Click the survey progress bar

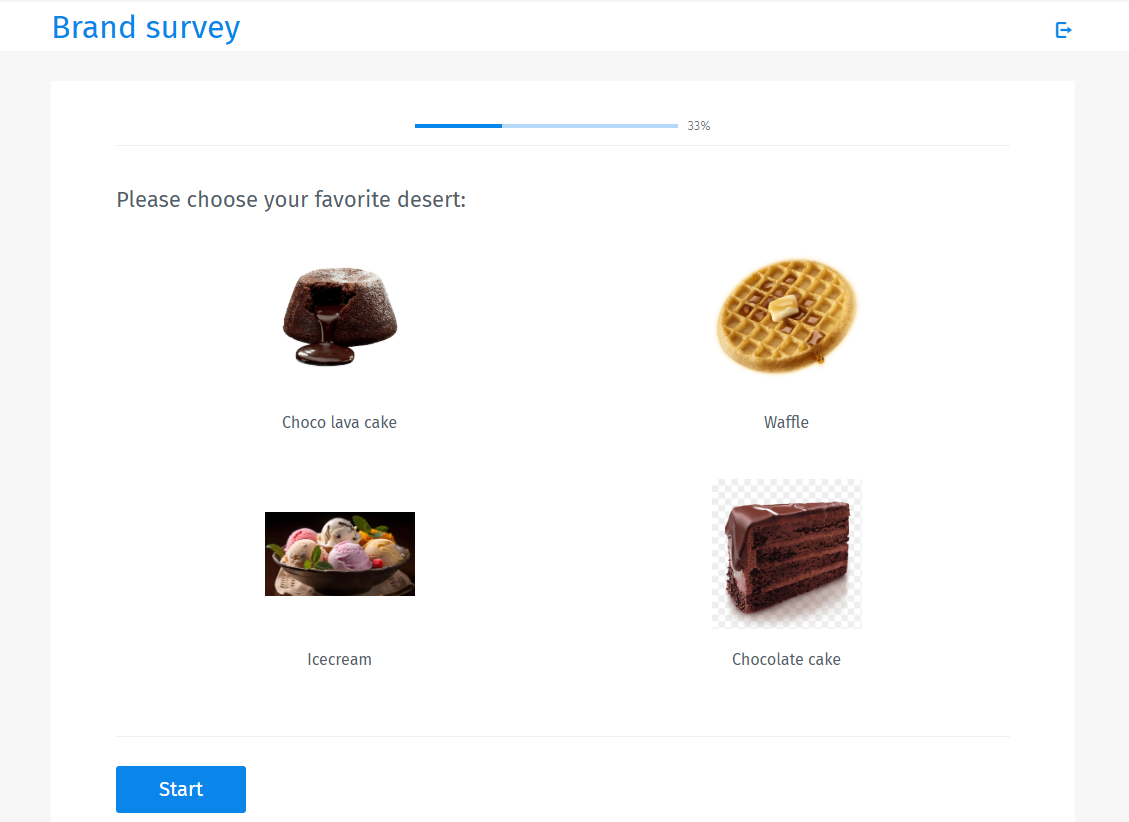(x=545, y=126)
